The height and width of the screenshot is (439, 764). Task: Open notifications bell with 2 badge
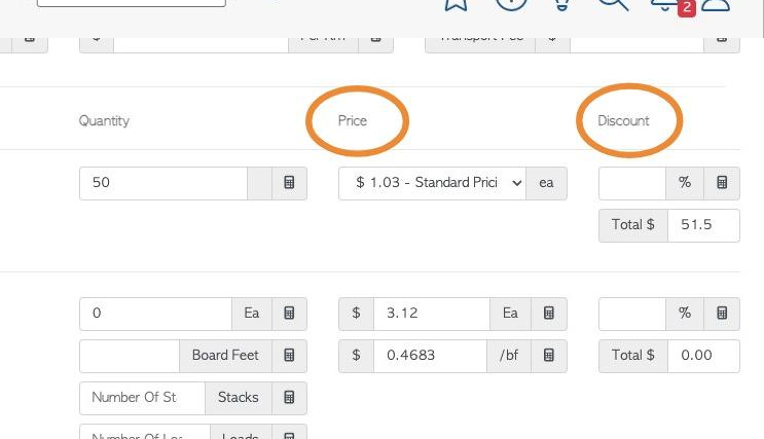pos(666,4)
